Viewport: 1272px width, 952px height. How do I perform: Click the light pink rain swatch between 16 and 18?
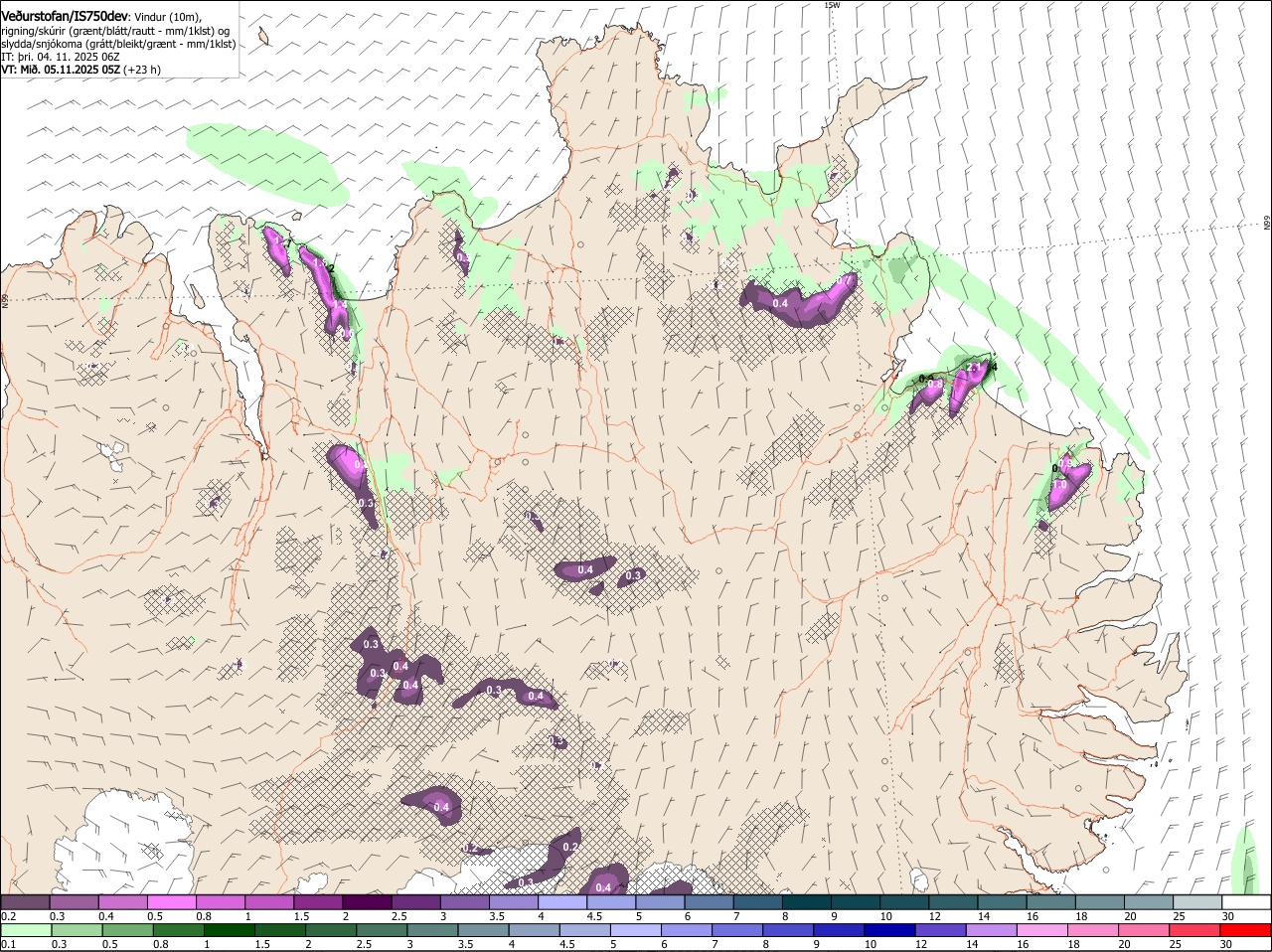tap(1043, 930)
